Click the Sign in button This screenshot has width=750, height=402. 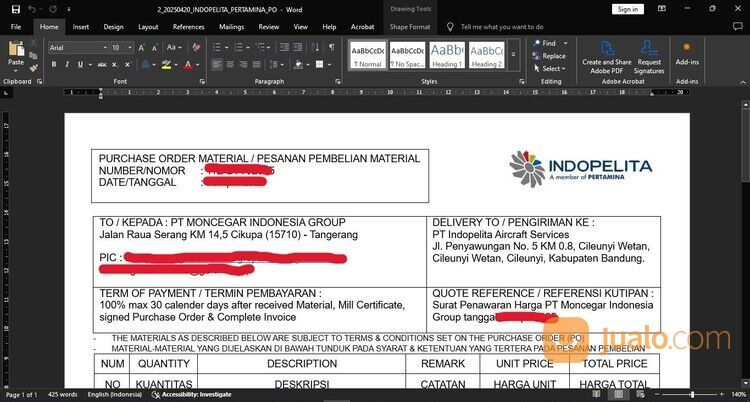627,9
